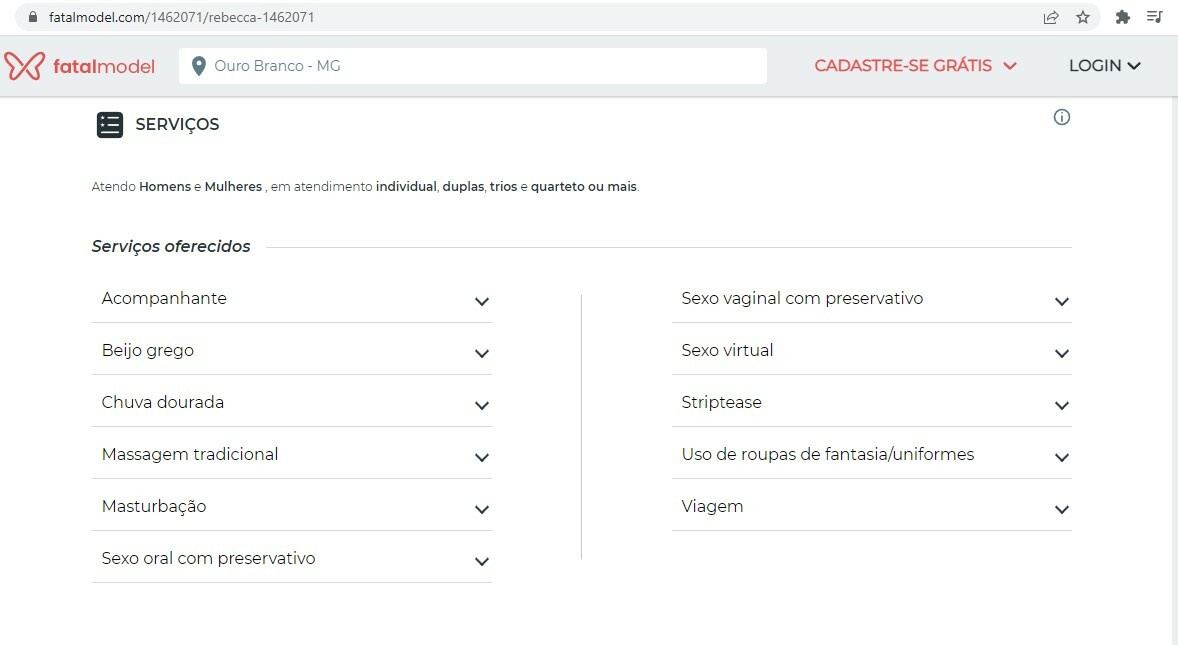Open the media control playlist icon

tap(1155, 17)
